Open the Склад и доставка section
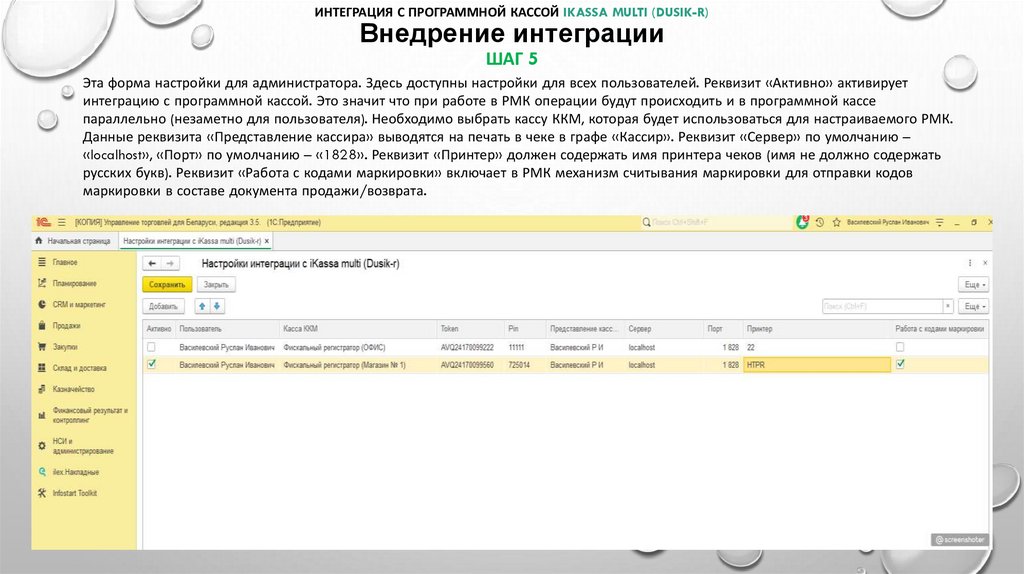This screenshot has height=574, width=1024. click(x=79, y=368)
